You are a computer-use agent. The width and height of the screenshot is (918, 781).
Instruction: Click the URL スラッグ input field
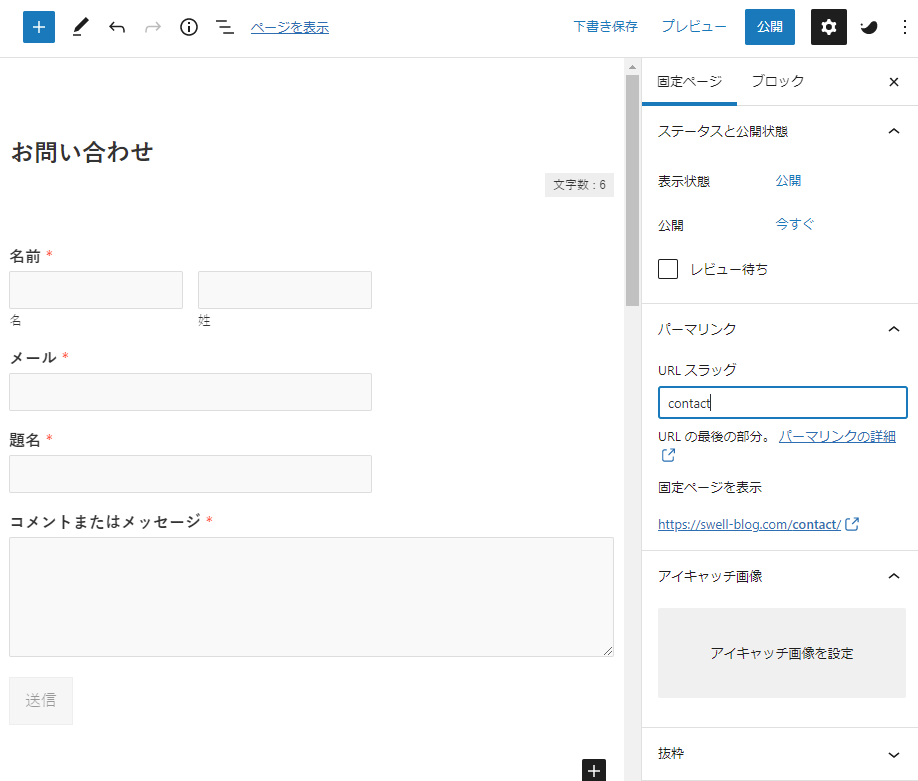782,403
